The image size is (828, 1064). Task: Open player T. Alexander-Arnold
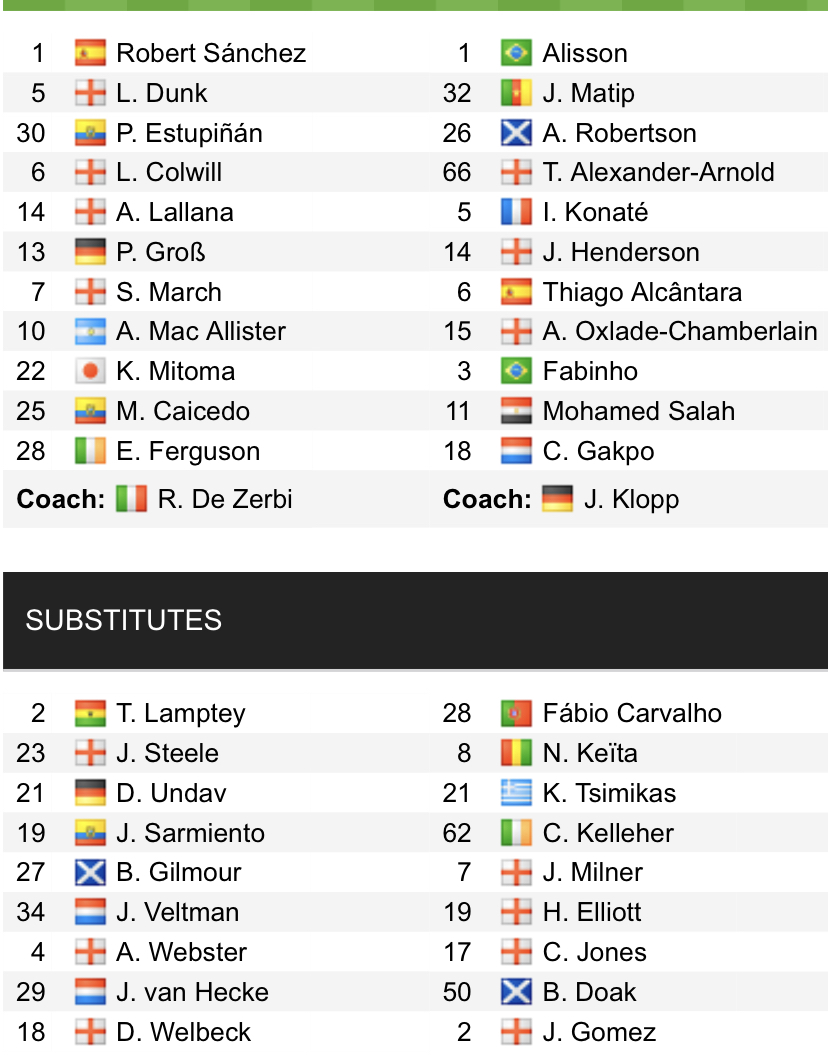click(658, 172)
